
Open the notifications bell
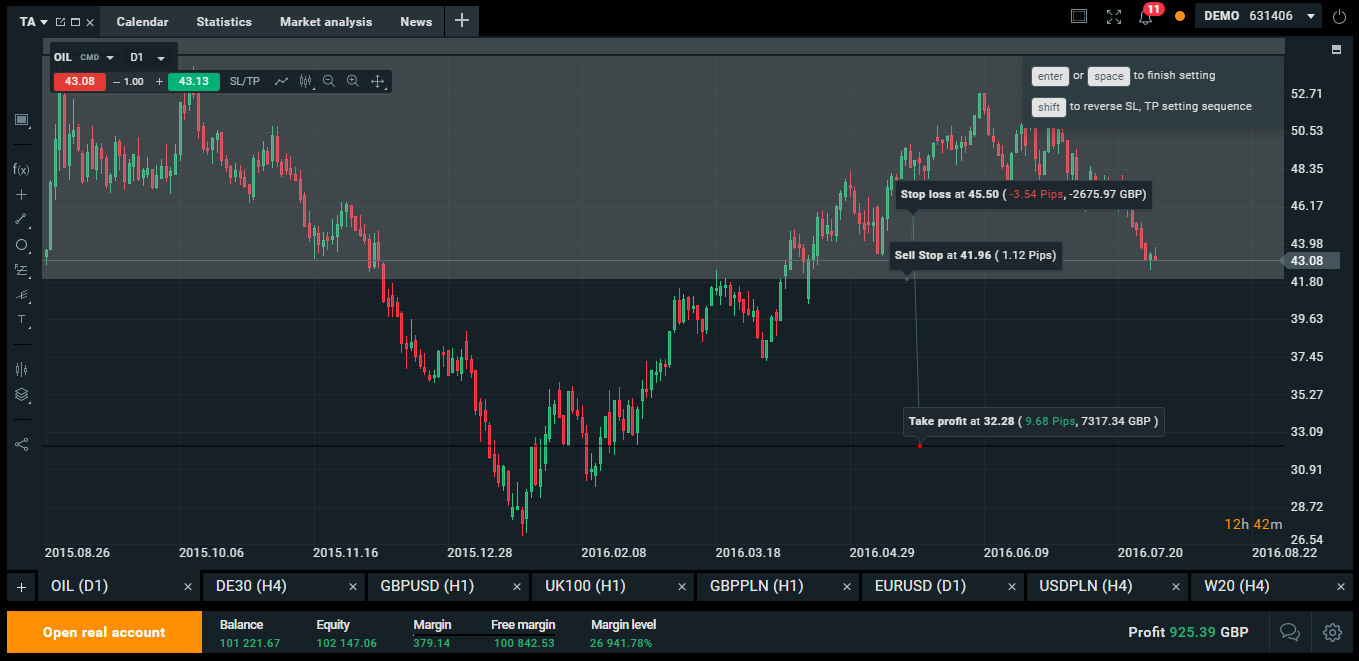coord(1146,17)
